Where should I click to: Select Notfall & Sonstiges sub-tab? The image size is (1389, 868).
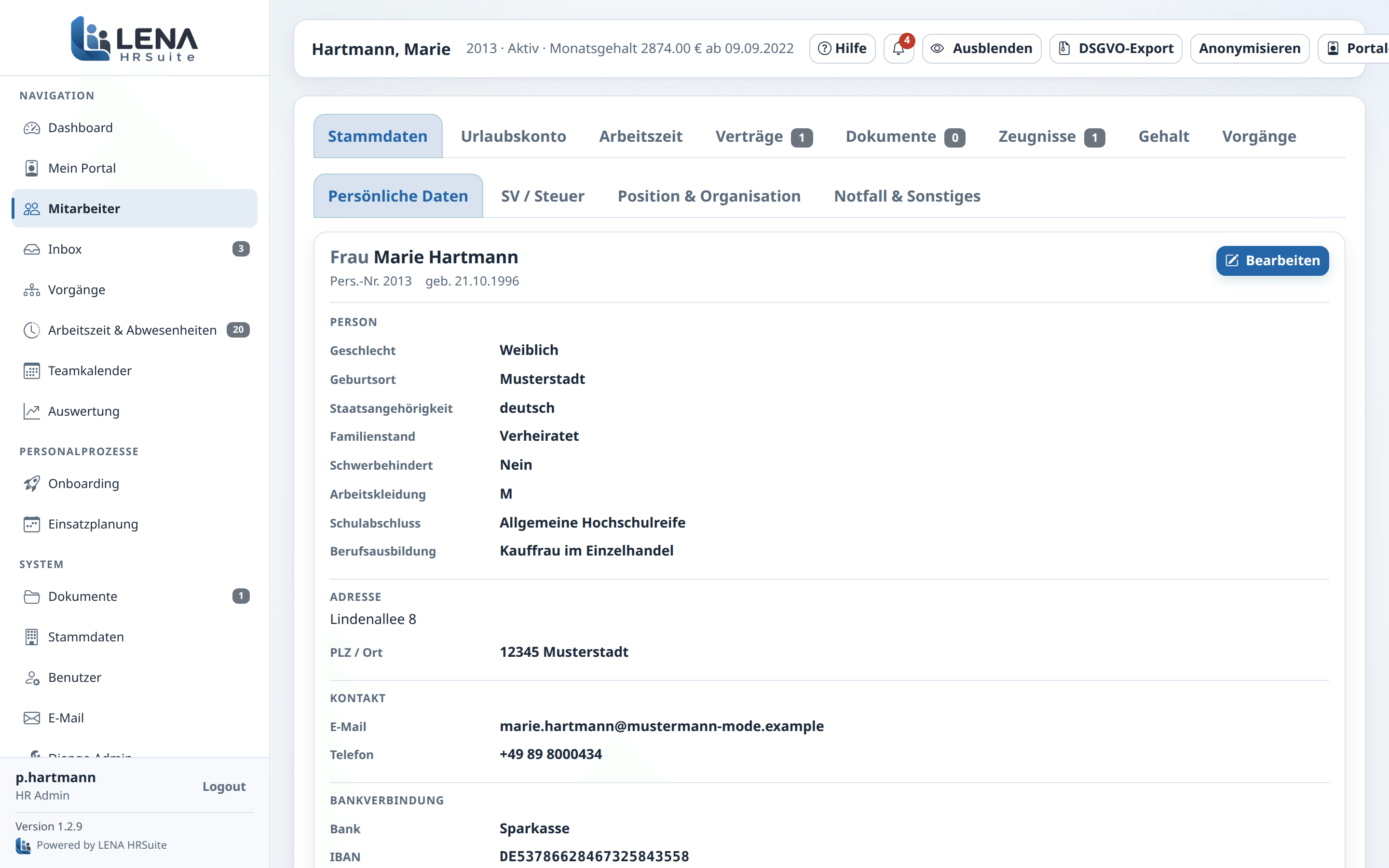[907, 196]
